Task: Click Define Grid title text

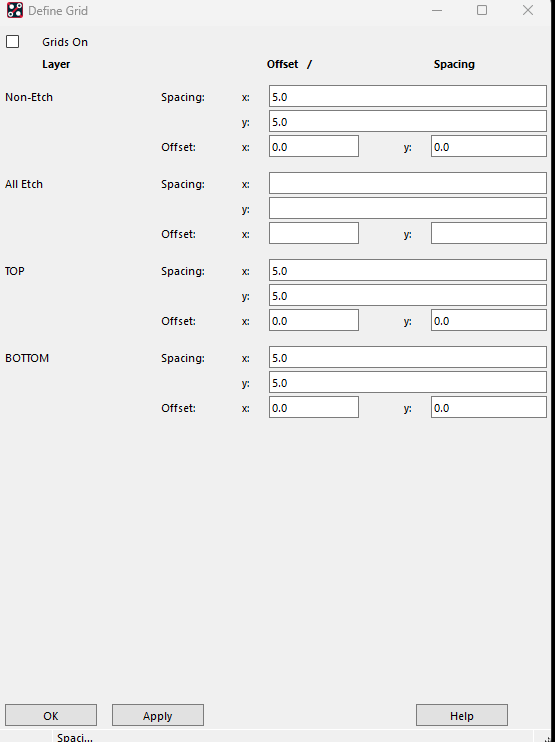Action: tap(58, 10)
